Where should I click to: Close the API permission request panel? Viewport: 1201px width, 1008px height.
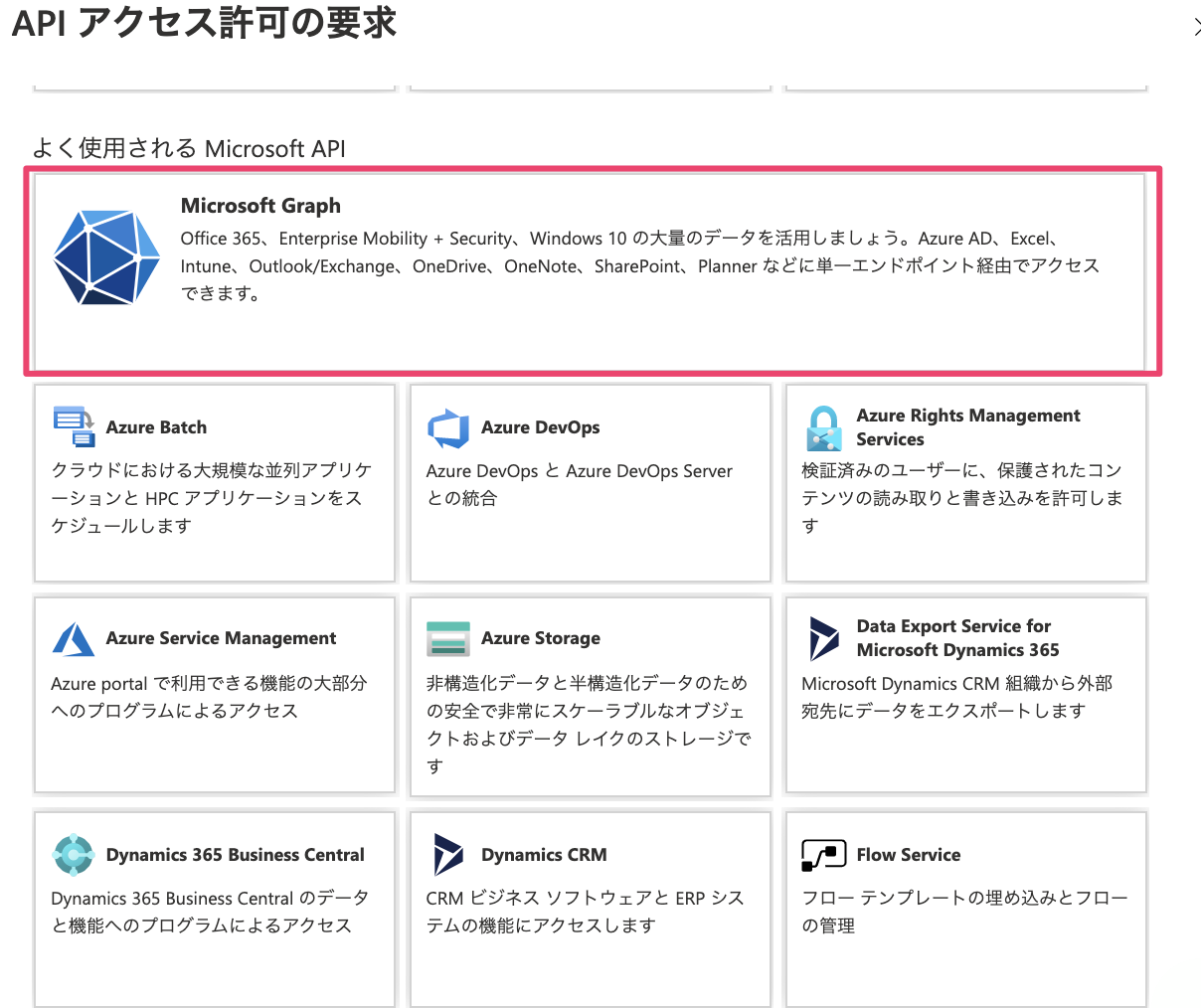click(x=1196, y=27)
